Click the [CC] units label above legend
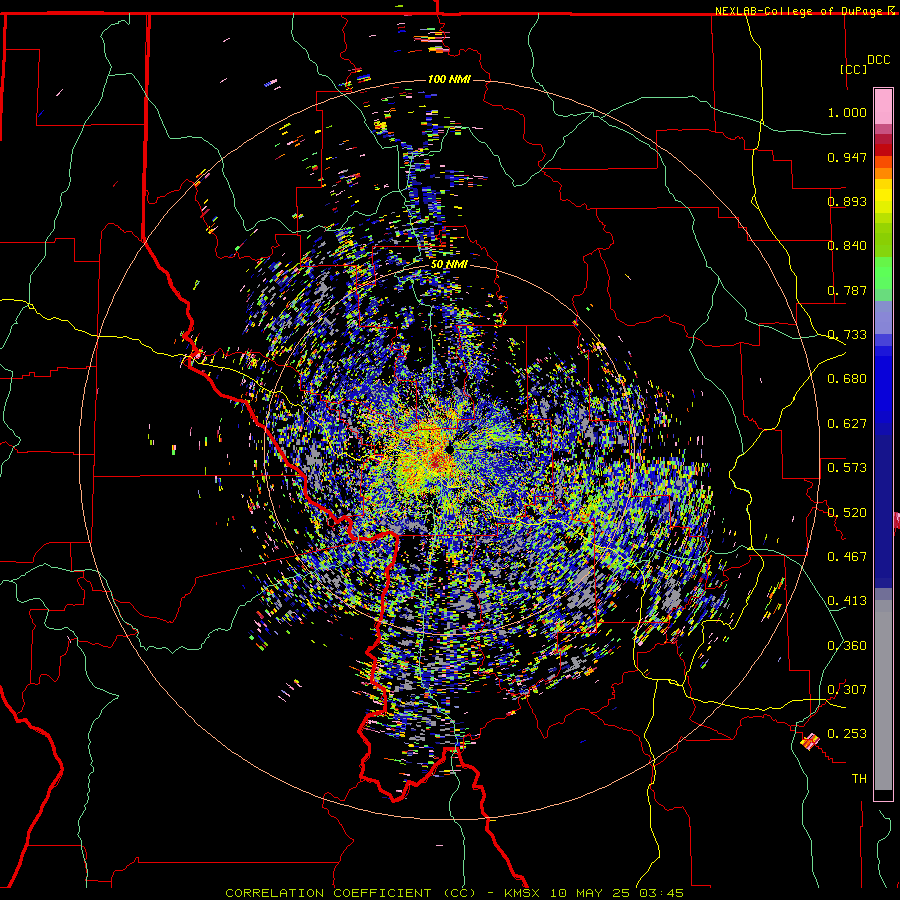Viewport: 900px width, 900px height. [853, 69]
